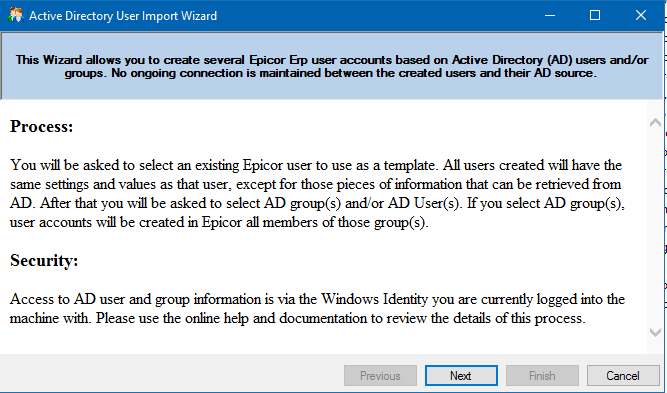Click the 'Process:' heading
This screenshot has width=667, height=393.
(42, 126)
